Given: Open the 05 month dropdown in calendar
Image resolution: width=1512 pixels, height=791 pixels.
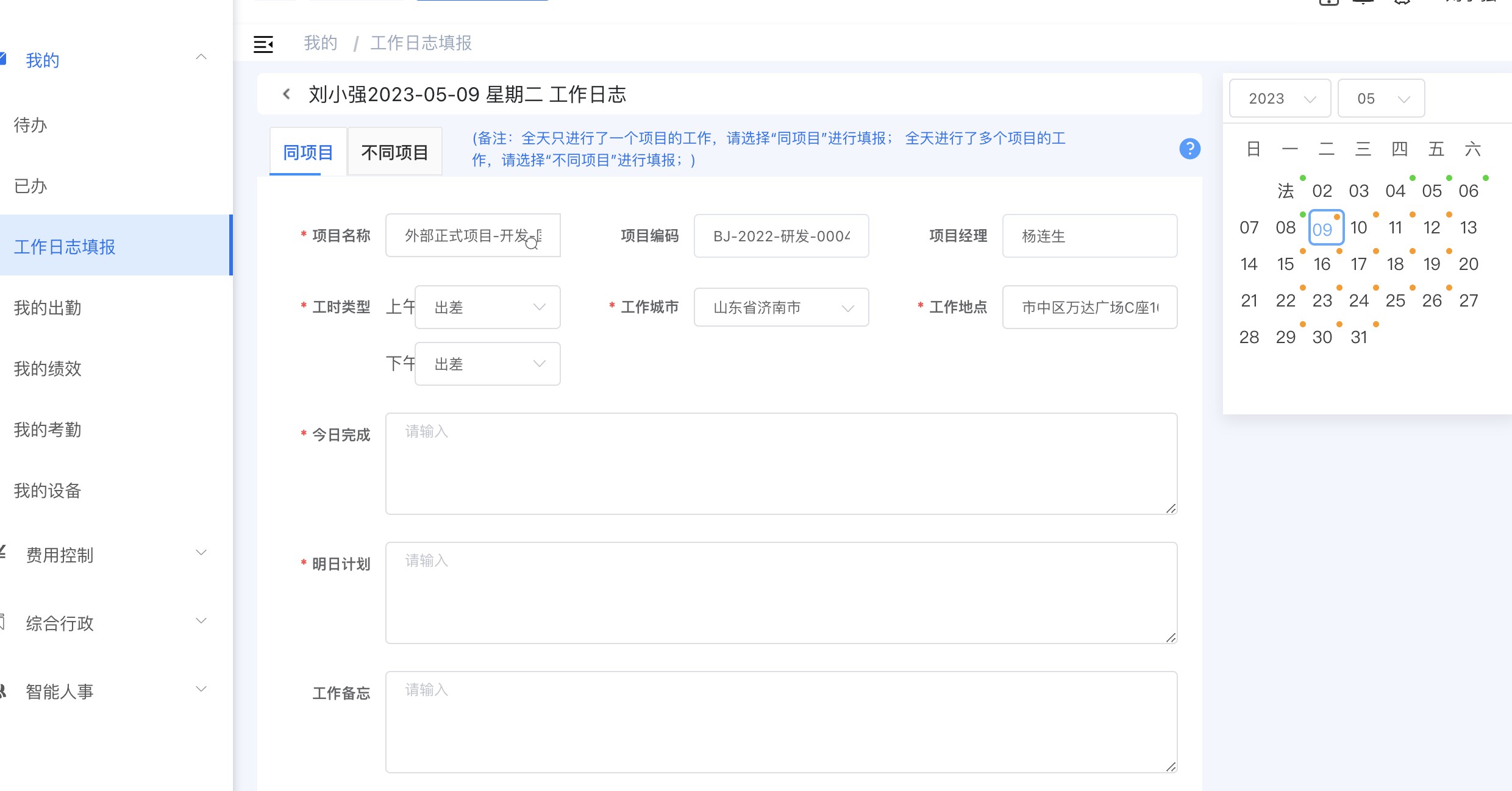Looking at the screenshot, I should 1382,98.
